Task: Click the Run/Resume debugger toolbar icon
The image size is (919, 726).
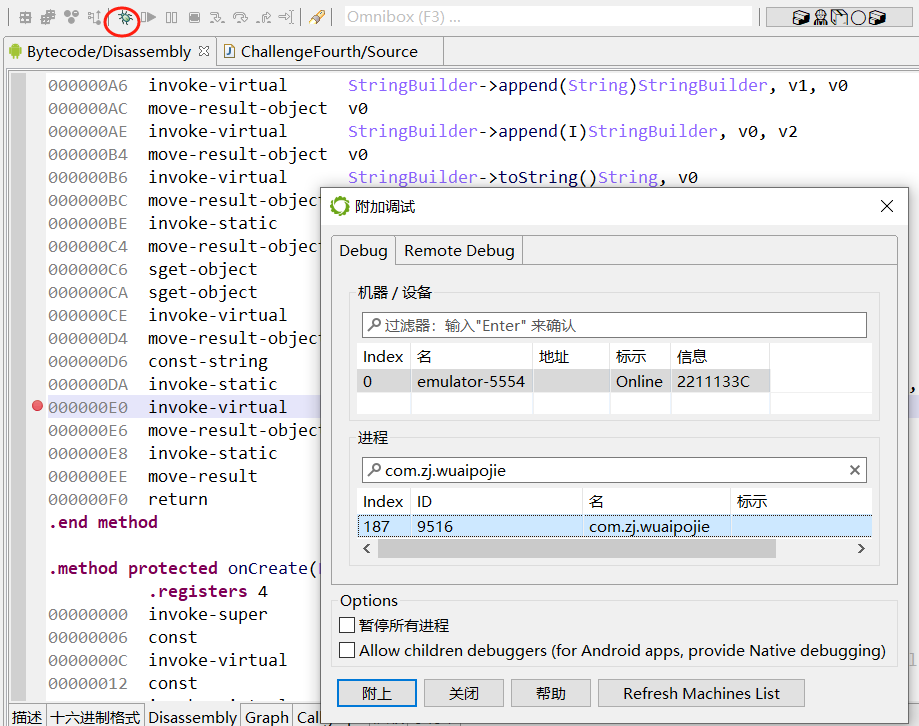Action: point(148,17)
